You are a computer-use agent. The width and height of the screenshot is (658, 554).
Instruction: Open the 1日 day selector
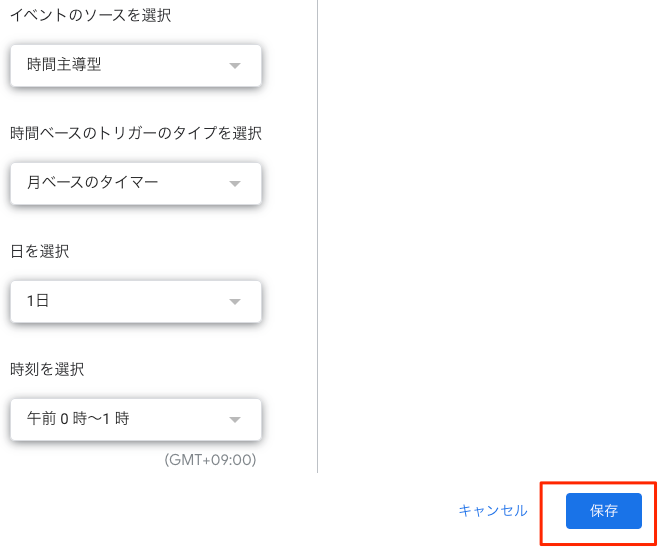[x=136, y=301]
